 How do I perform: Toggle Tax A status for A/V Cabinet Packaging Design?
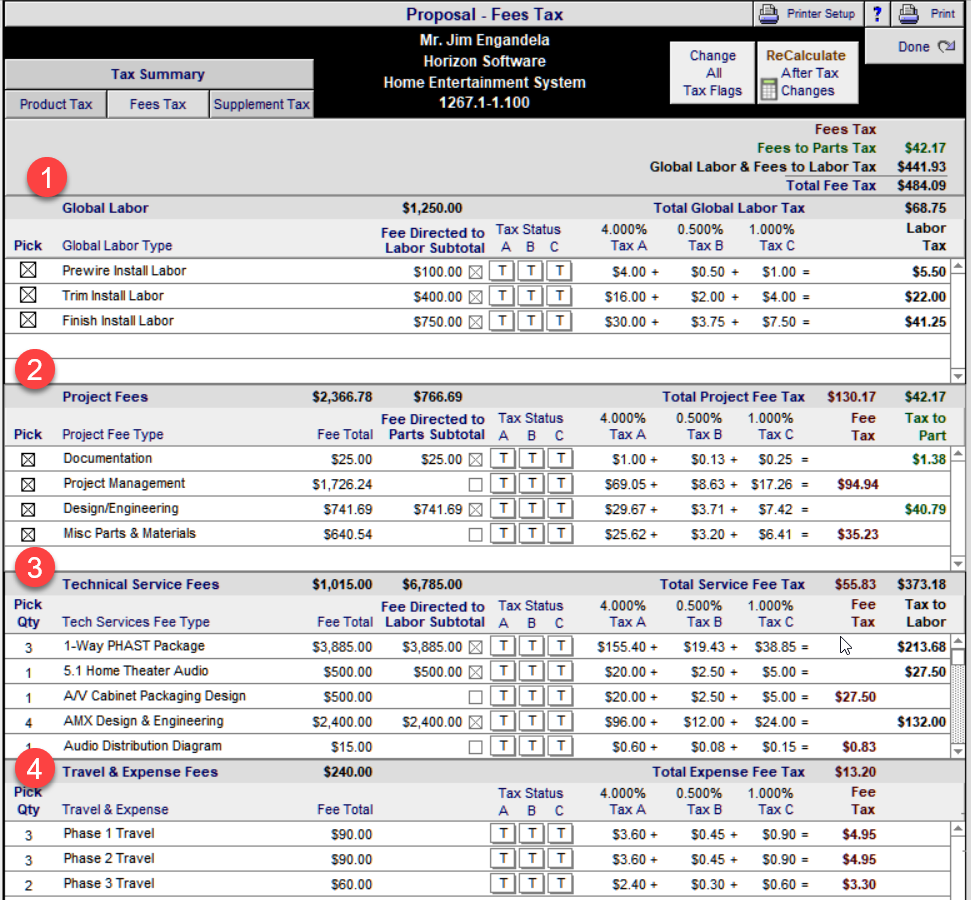503,697
